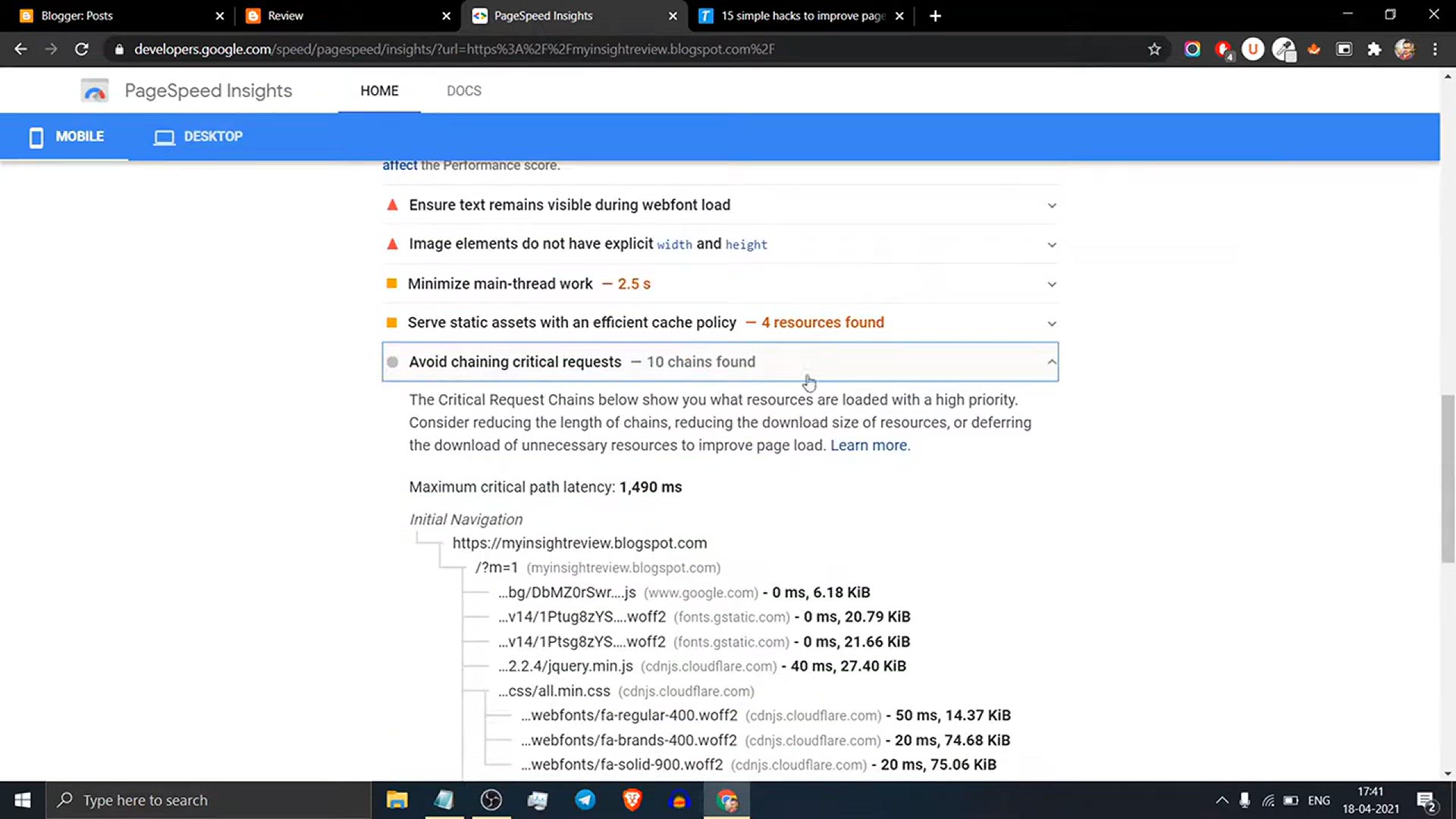Switch to the Review tab
The image size is (1456, 819).
pos(347,16)
